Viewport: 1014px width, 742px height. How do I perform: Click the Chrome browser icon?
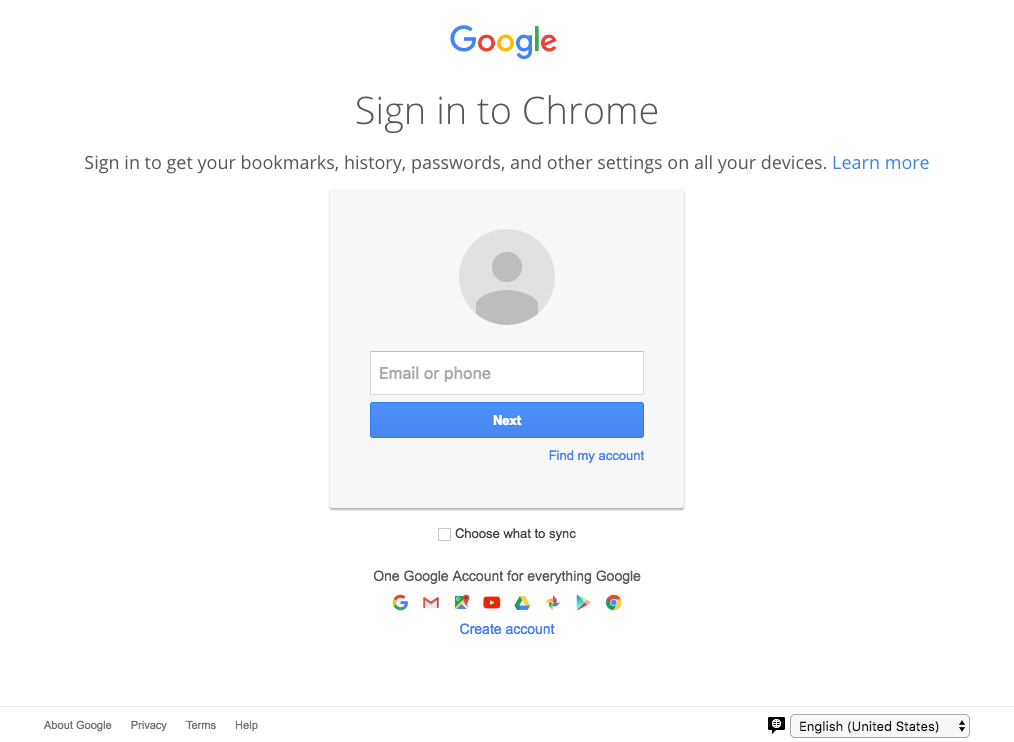coord(613,602)
